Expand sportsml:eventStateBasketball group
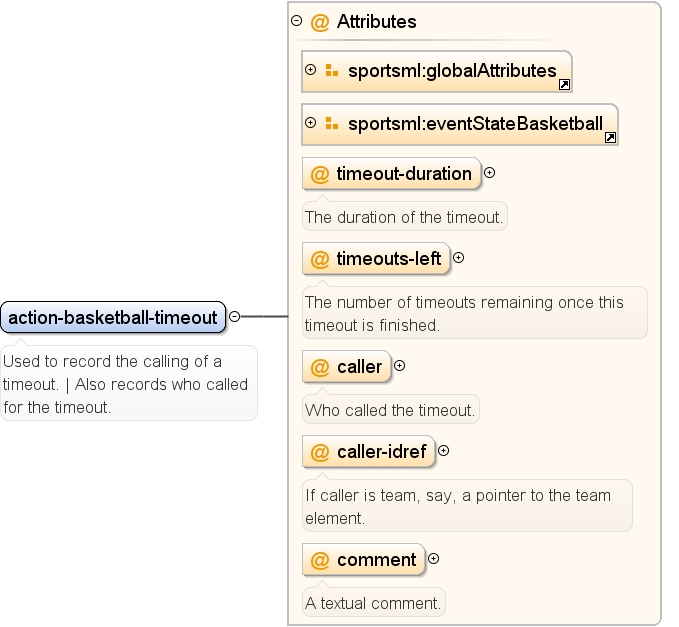 pyautogui.click(x=310, y=123)
